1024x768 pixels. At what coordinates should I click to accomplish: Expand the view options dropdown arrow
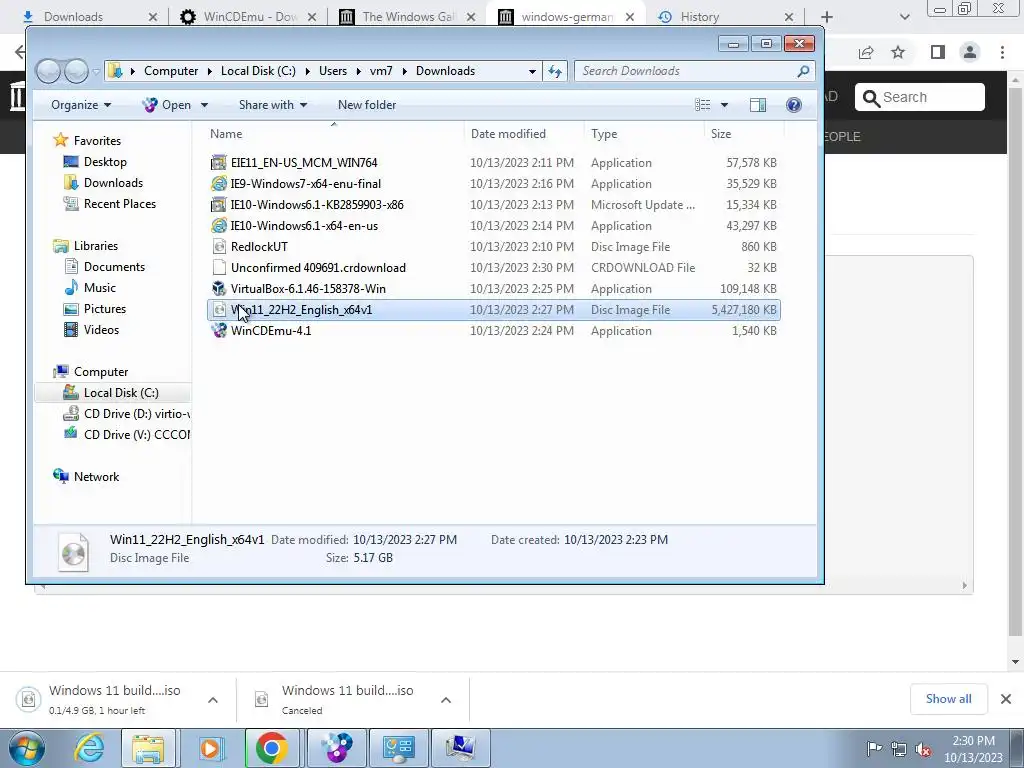pyautogui.click(x=724, y=105)
